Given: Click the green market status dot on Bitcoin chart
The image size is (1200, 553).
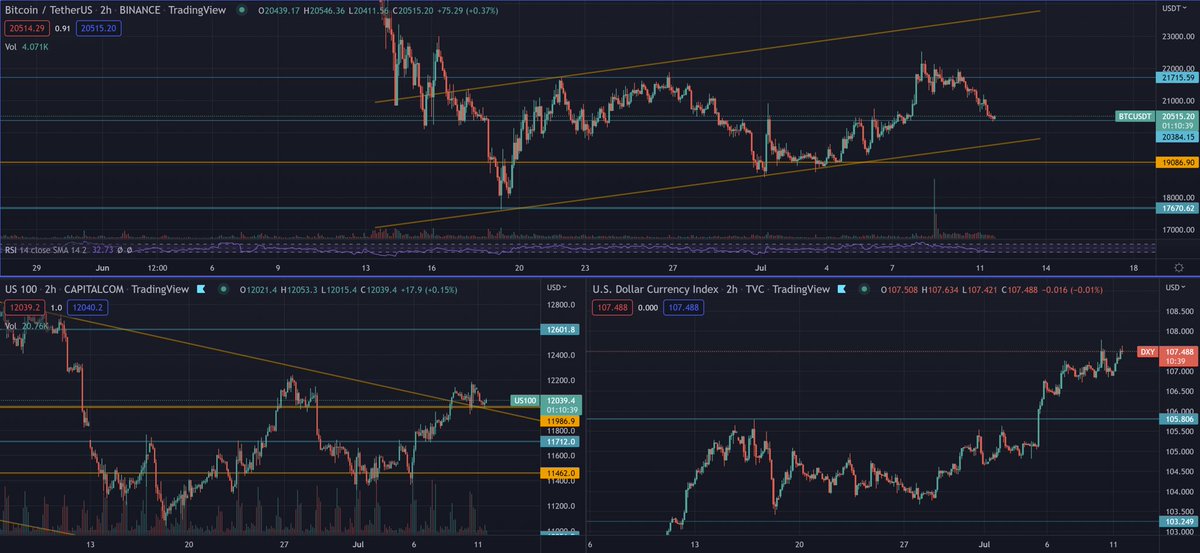Looking at the screenshot, I should click(x=243, y=11).
